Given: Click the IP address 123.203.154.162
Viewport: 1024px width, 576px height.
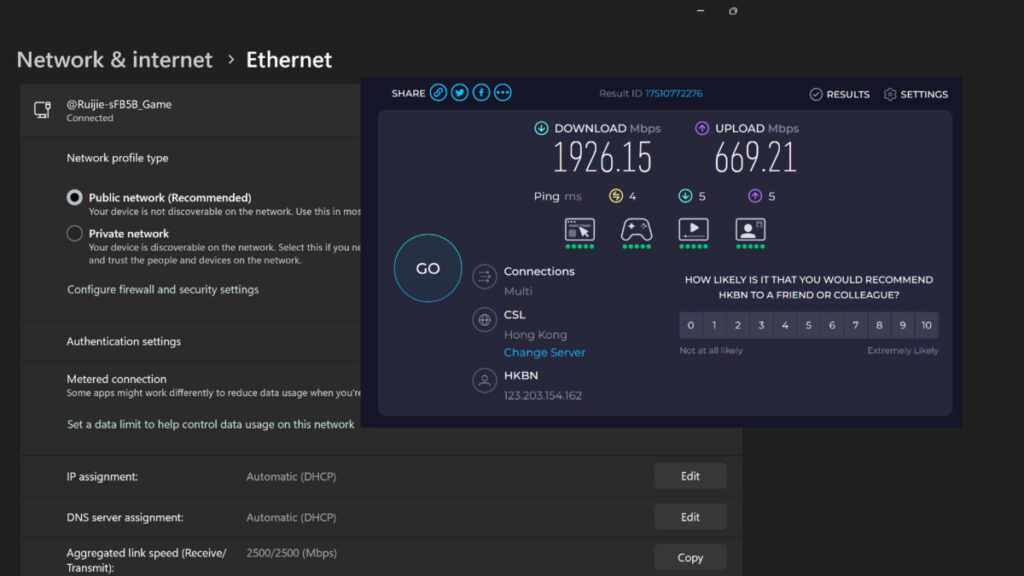Looking at the screenshot, I should (x=543, y=395).
